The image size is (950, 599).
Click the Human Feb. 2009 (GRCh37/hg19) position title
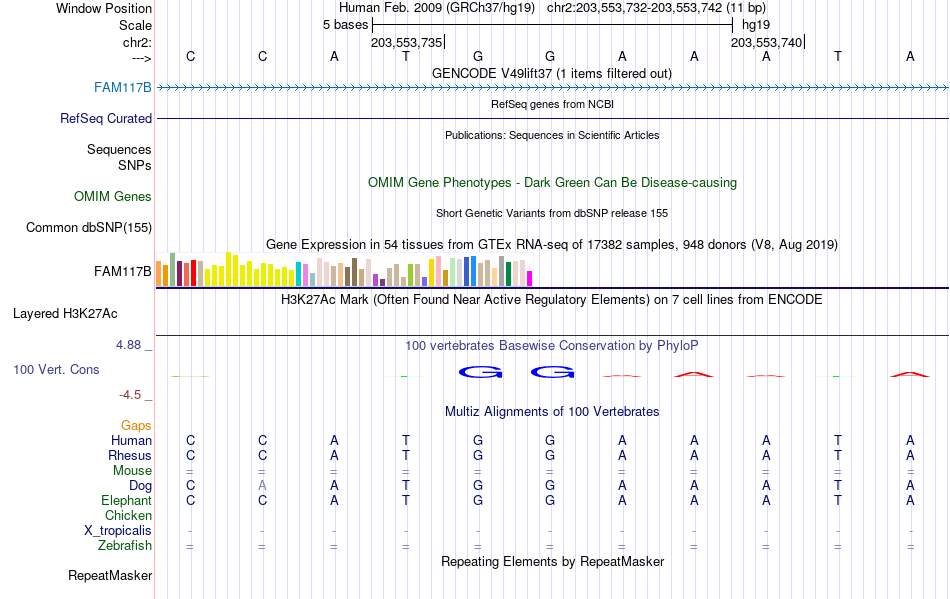point(437,8)
